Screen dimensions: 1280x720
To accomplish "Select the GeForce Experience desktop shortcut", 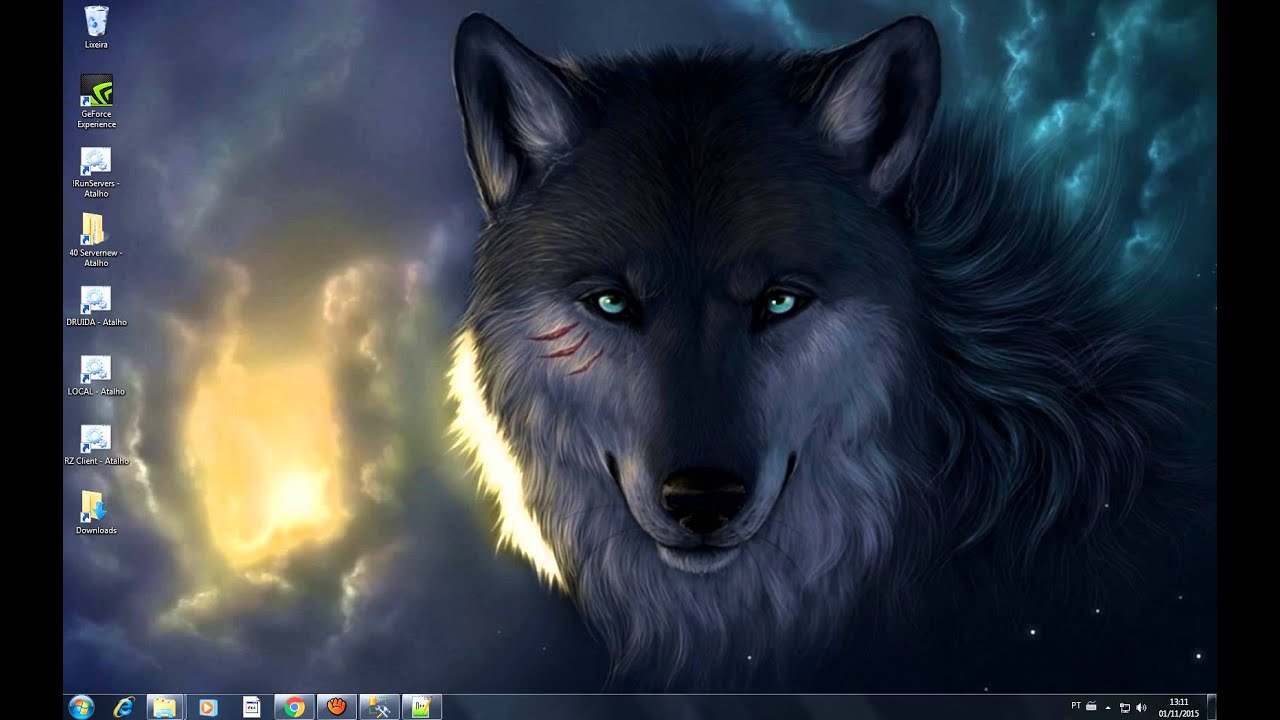I will click(x=97, y=102).
